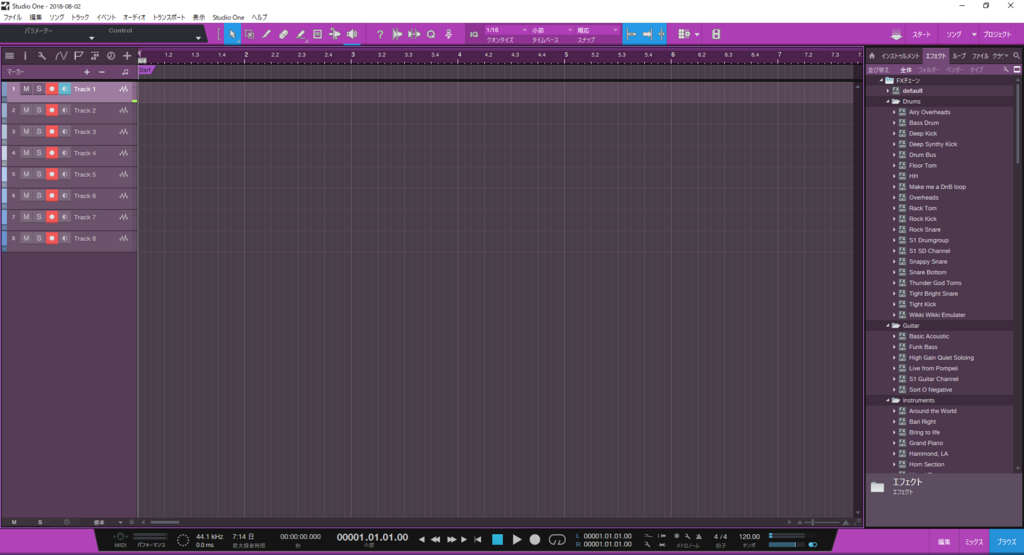Collapse the Drums folder
The width and height of the screenshot is (1024, 555).
tap(888, 101)
